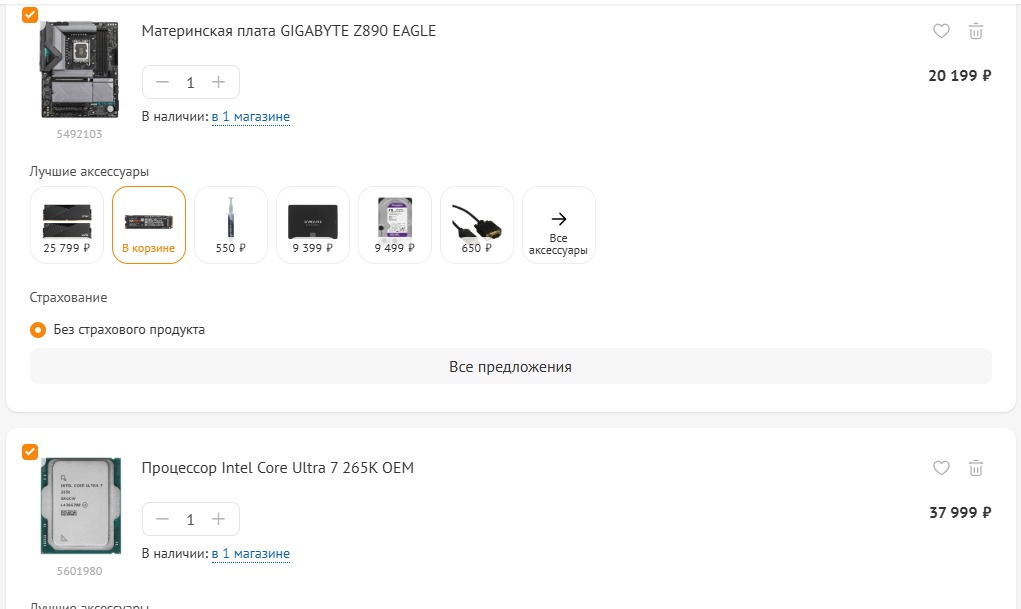This screenshot has width=1021, height=609.
Task: Open Все аксессуары arrow tile
Action: [x=559, y=225]
